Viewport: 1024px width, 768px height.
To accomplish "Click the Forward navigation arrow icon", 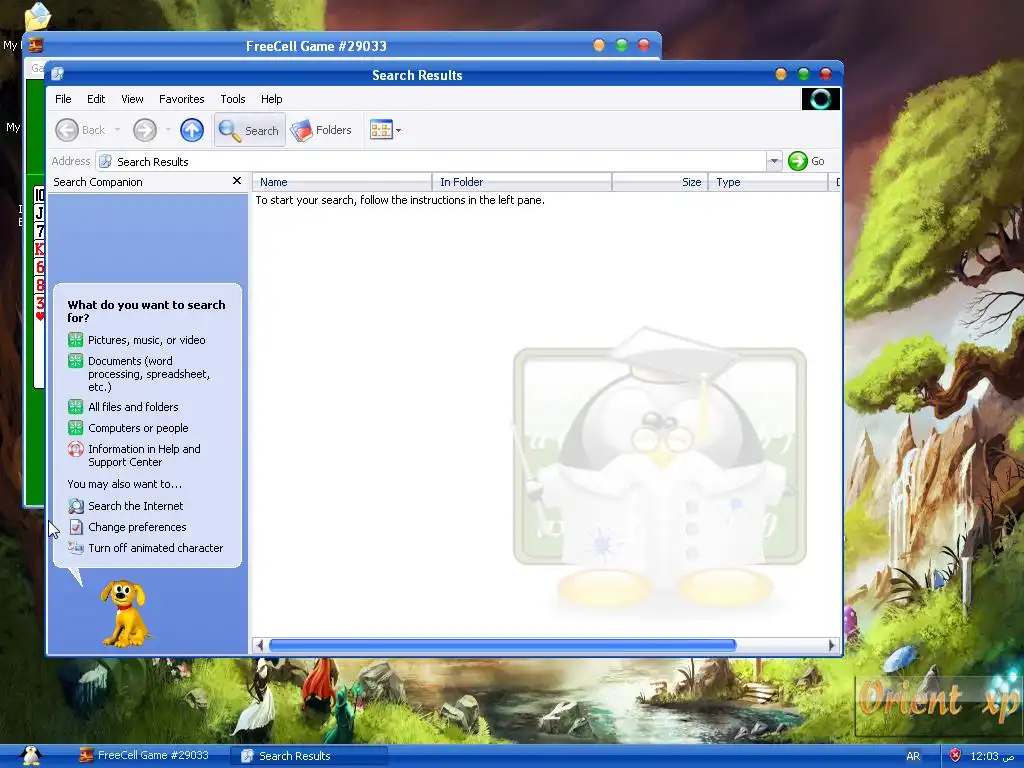I will 145,130.
